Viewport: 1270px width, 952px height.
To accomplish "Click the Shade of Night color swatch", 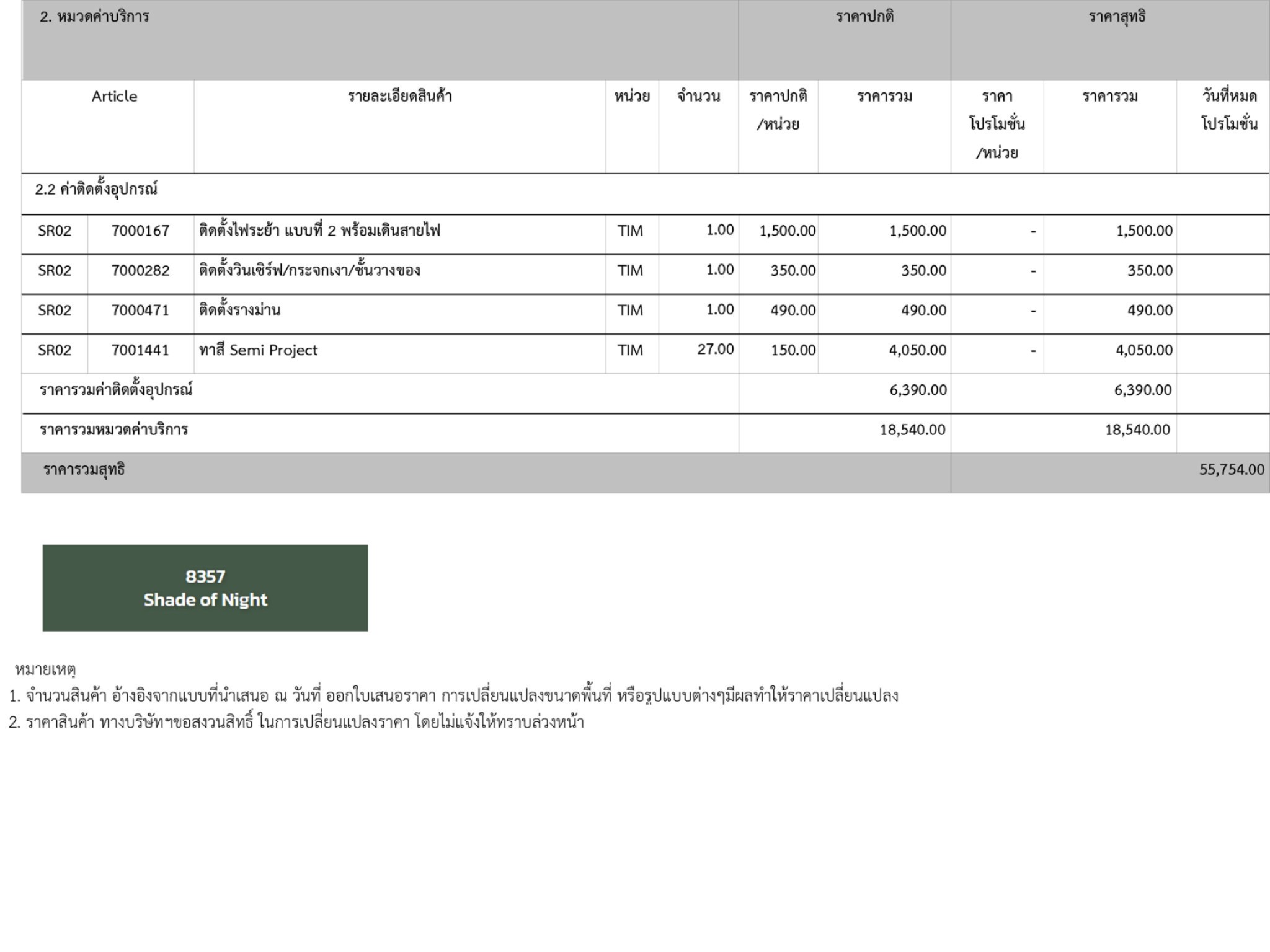I will pos(205,588).
